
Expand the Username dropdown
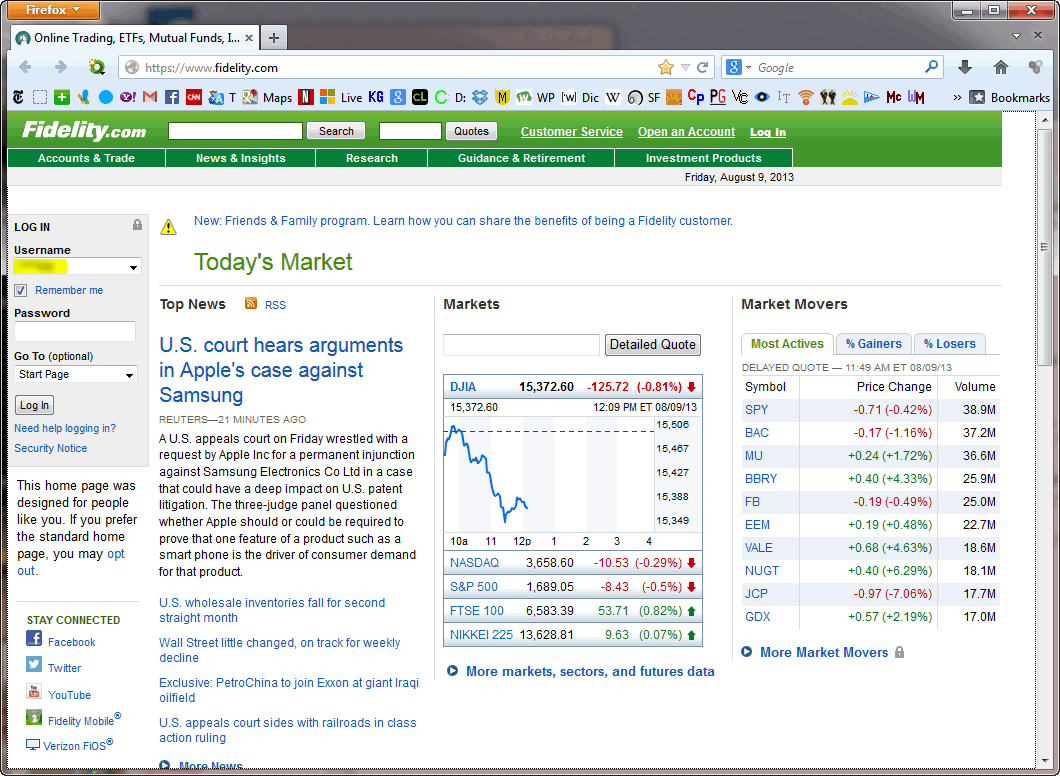pos(133,267)
